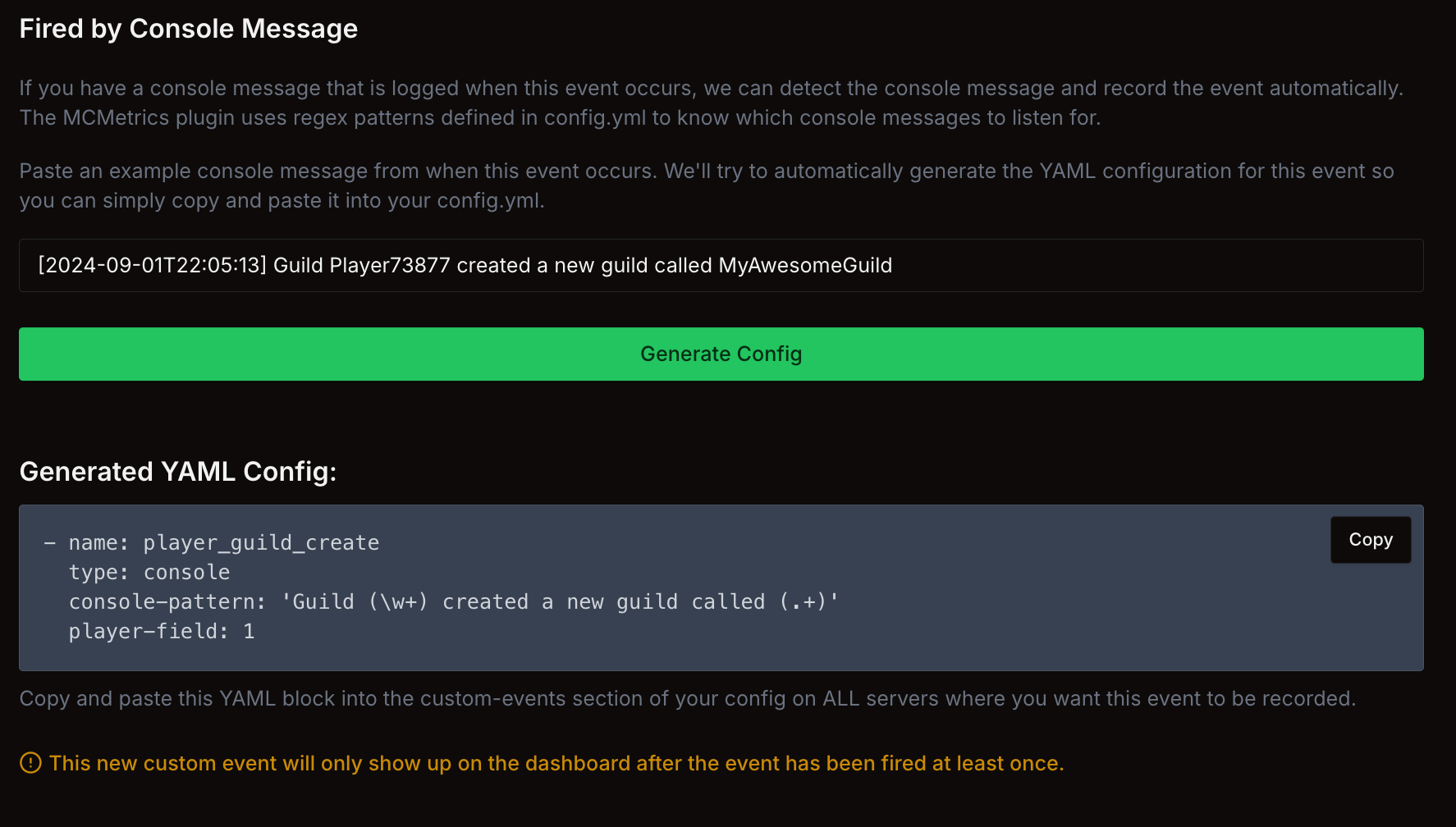Copy the generated YAML config
This screenshot has width=1456, height=827.
1370,540
